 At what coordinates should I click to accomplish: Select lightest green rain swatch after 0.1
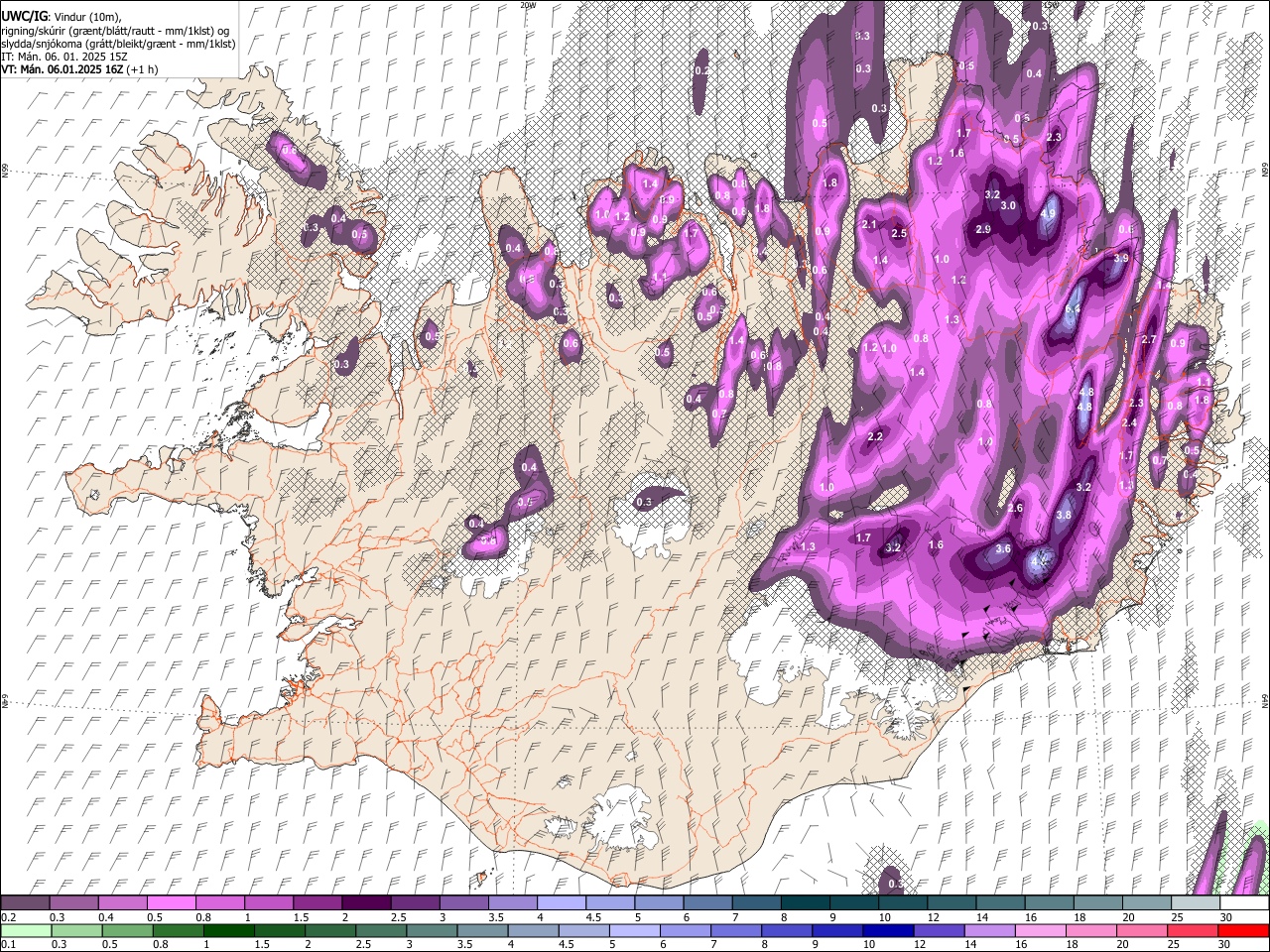(26, 930)
